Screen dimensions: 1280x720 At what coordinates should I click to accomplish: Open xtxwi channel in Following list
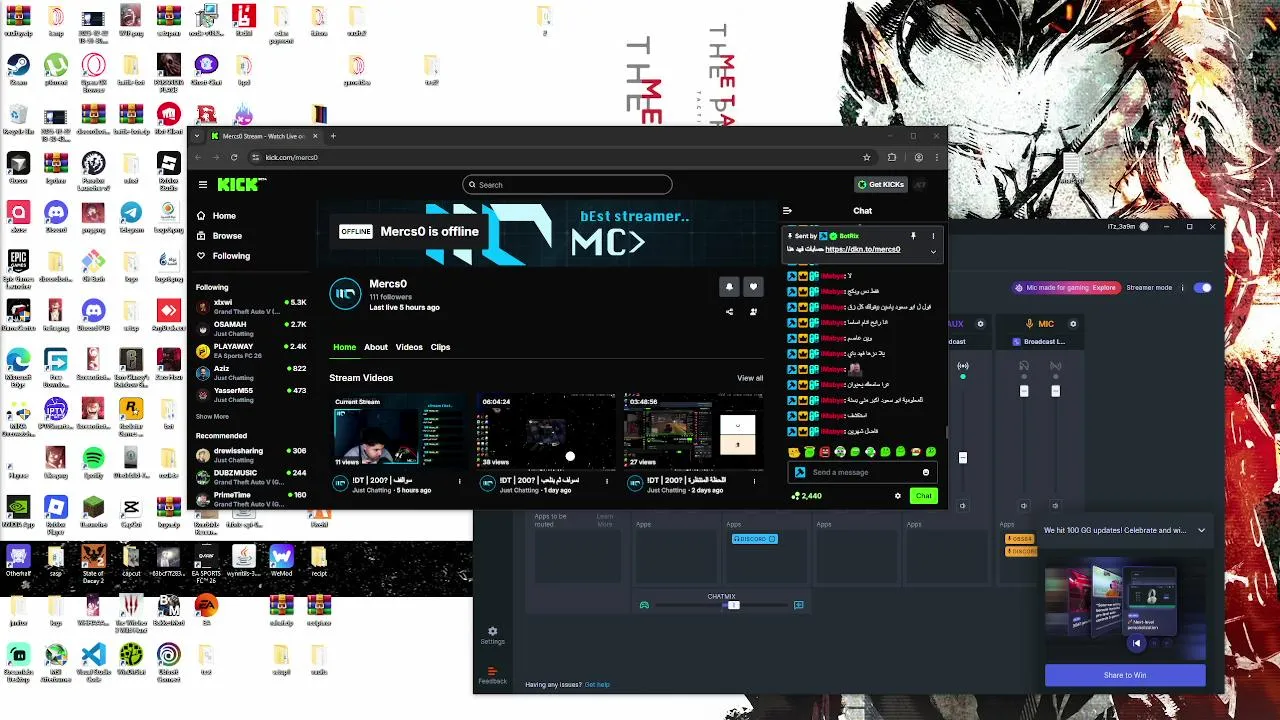coord(252,306)
